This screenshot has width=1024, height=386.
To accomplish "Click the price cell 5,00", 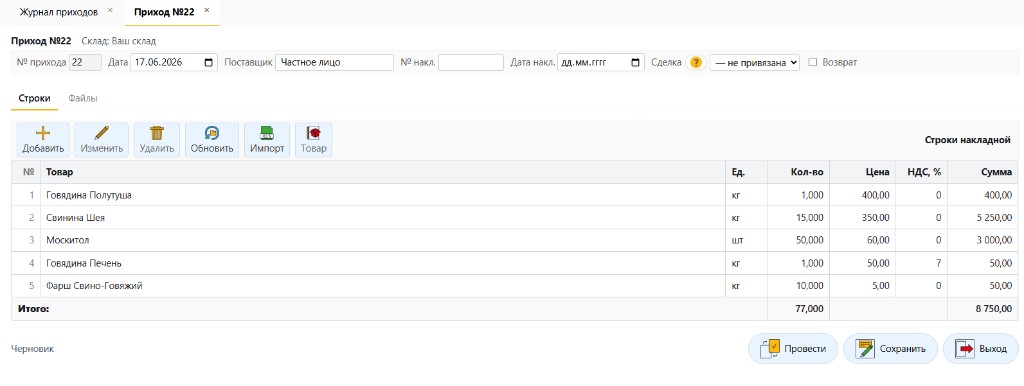I will (x=862, y=286).
